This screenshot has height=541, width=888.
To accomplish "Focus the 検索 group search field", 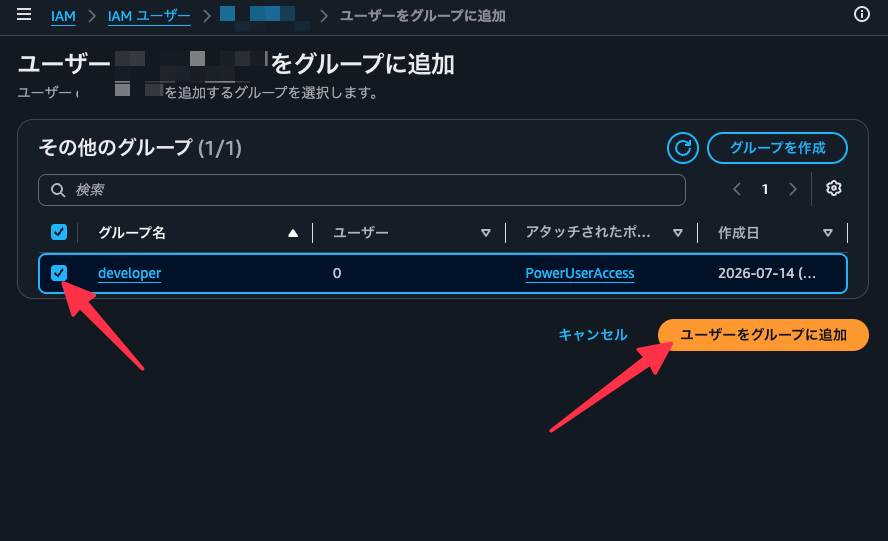I will 362,190.
